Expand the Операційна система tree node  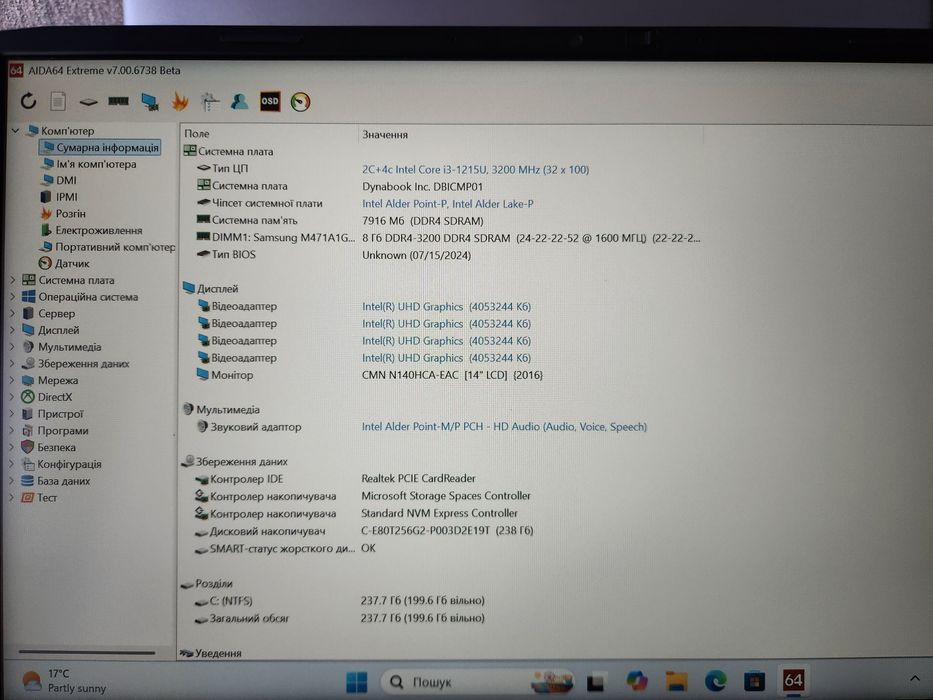[x=12, y=296]
